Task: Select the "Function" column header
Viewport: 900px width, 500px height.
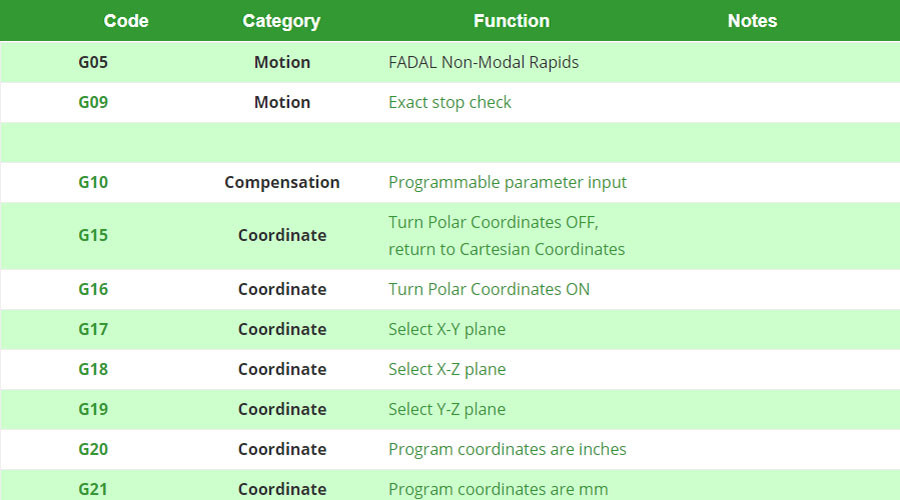Action: click(x=511, y=21)
